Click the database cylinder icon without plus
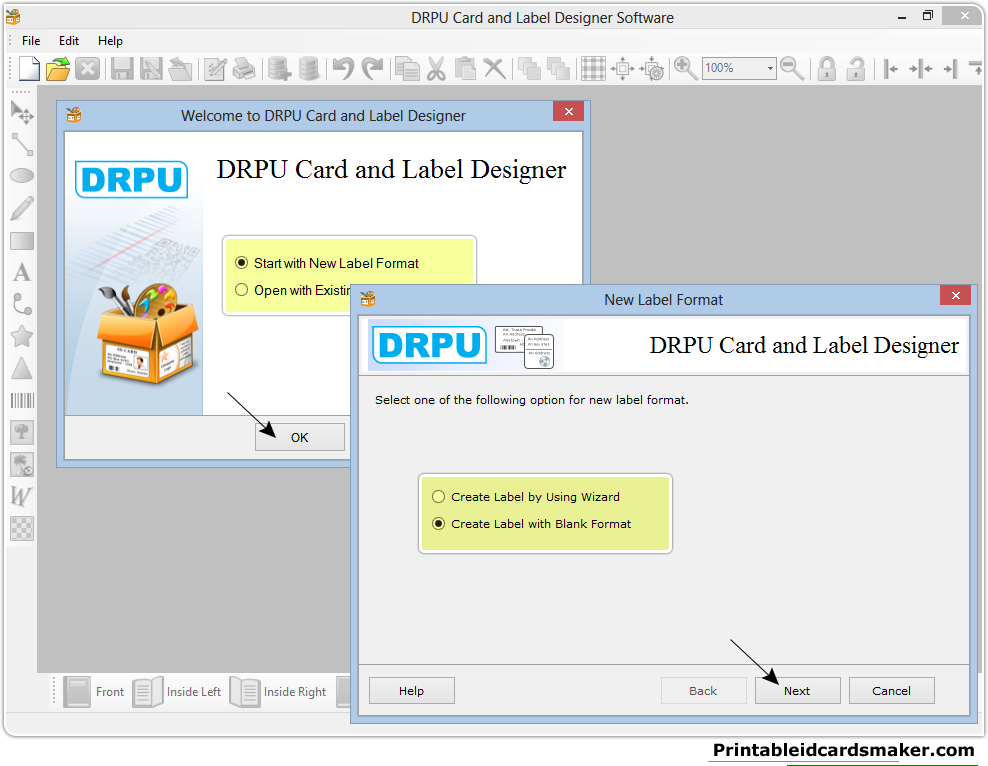The image size is (988, 766). click(309, 68)
